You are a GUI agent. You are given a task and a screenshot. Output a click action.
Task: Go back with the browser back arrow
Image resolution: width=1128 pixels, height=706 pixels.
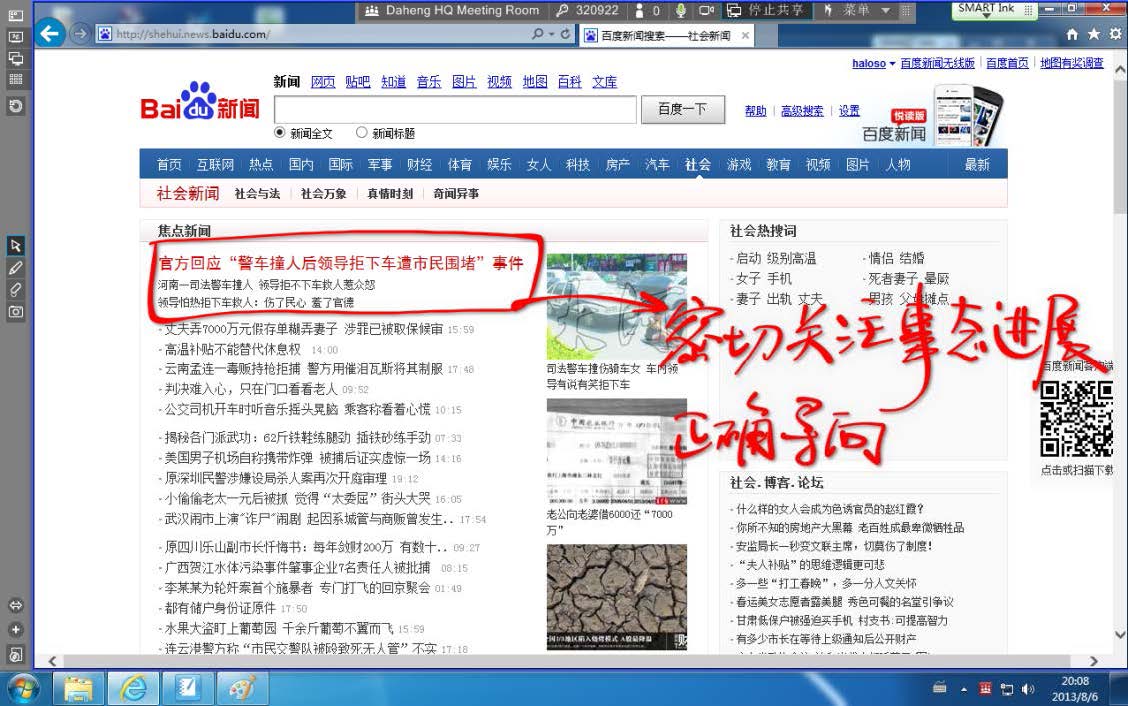(49, 33)
